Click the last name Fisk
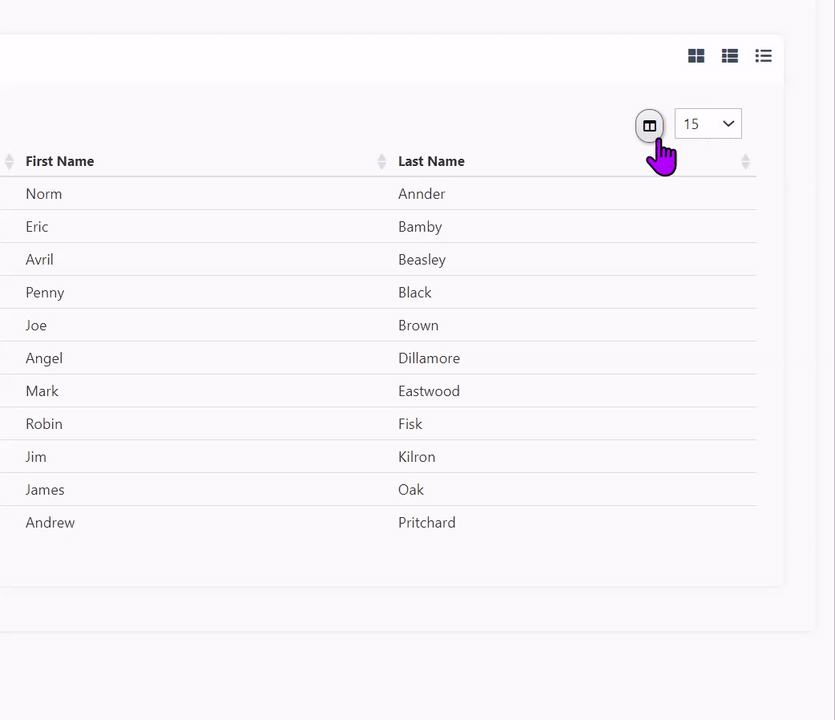 (x=410, y=424)
